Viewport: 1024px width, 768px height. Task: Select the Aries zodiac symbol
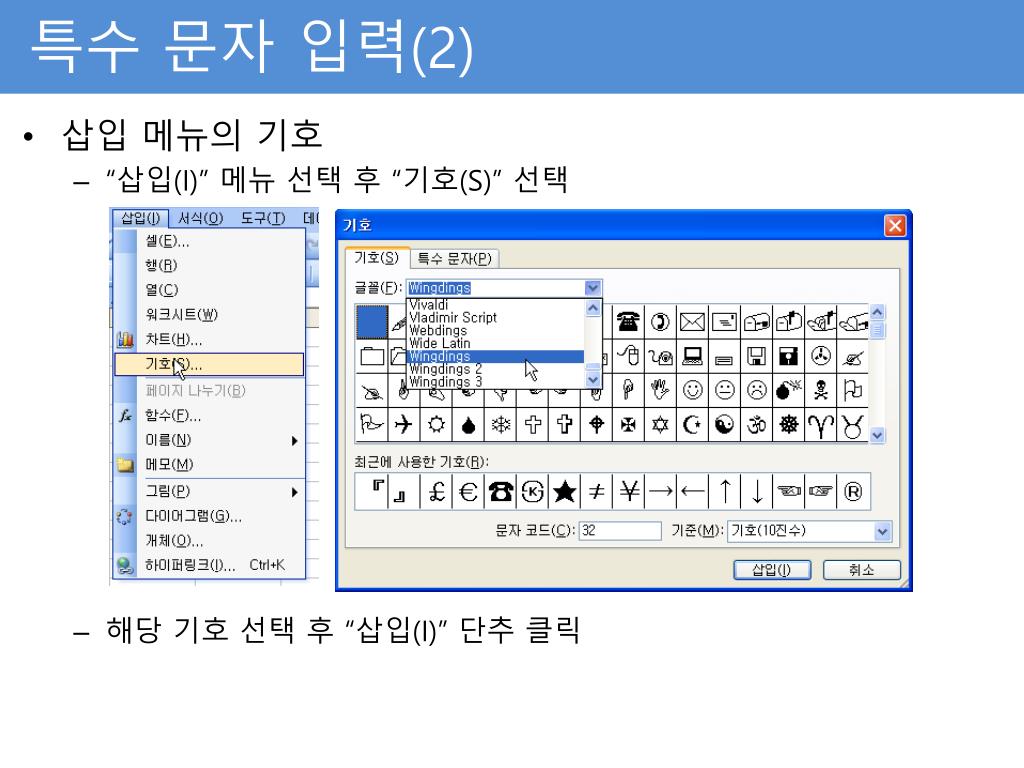(820, 425)
